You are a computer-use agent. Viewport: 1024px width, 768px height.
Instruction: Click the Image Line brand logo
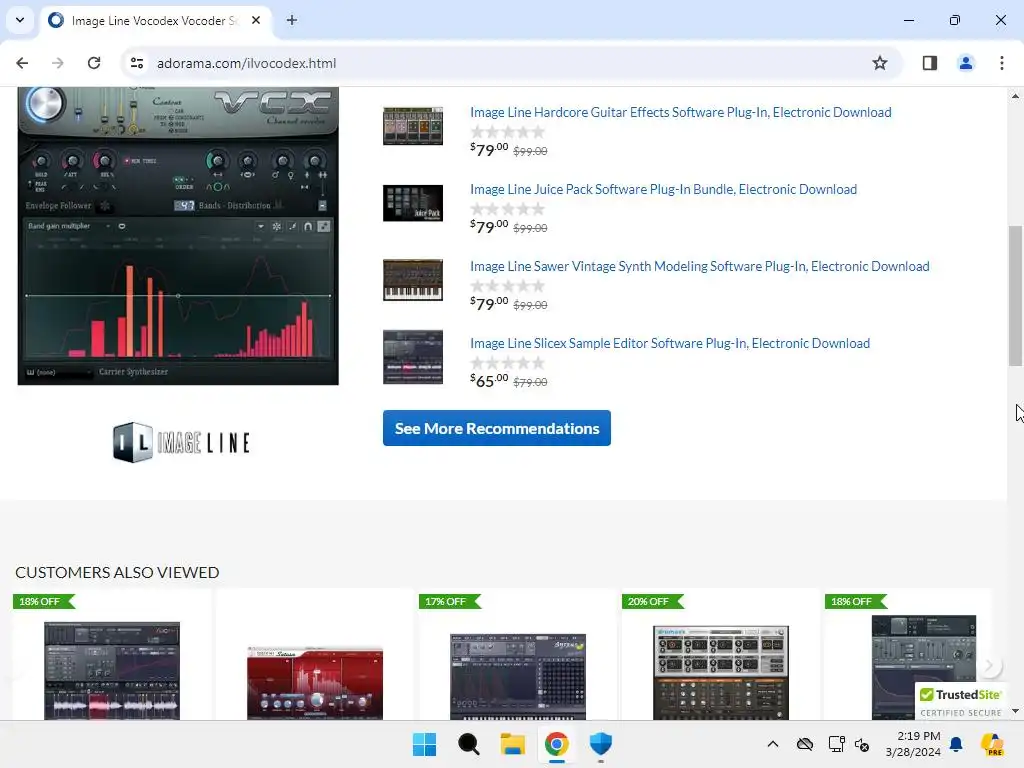click(181, 443)
